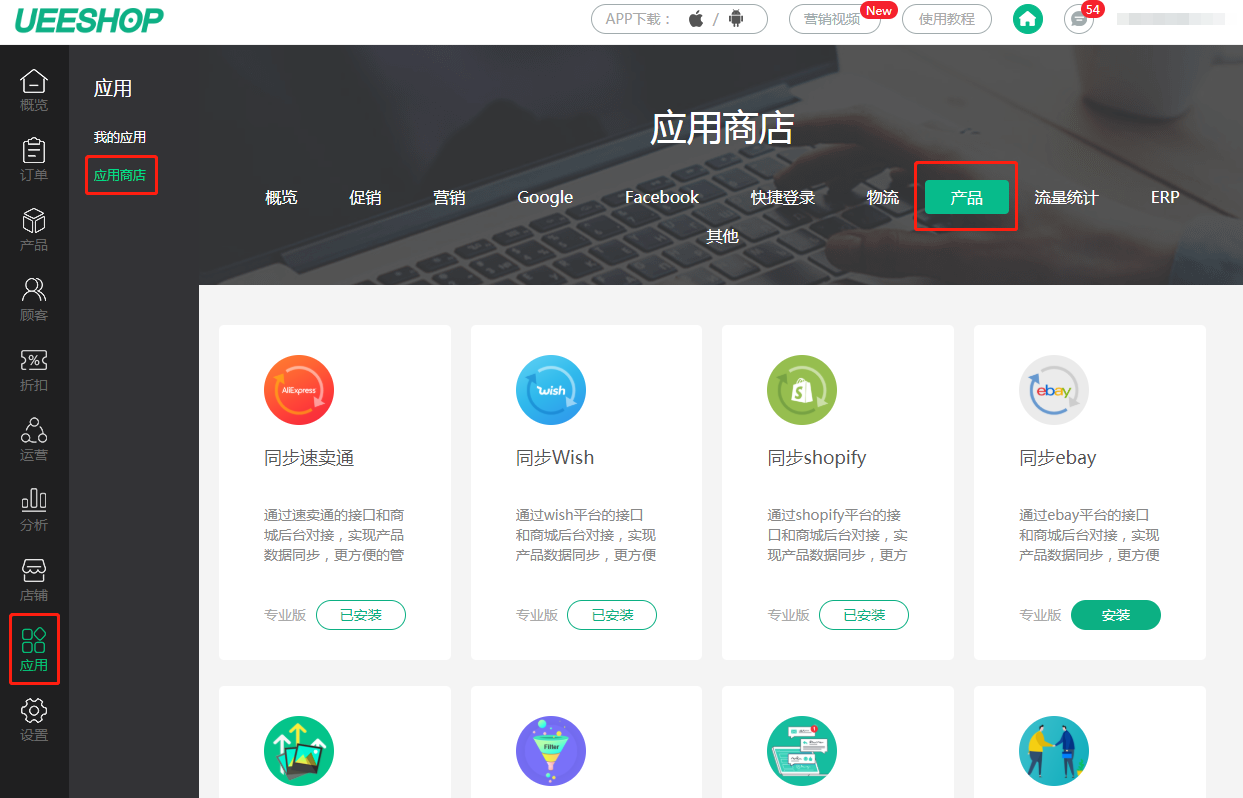Viewport: 1243px width, 798px height.
Task: Open 应用商店 in the submenu
Action: pos(120,175)
